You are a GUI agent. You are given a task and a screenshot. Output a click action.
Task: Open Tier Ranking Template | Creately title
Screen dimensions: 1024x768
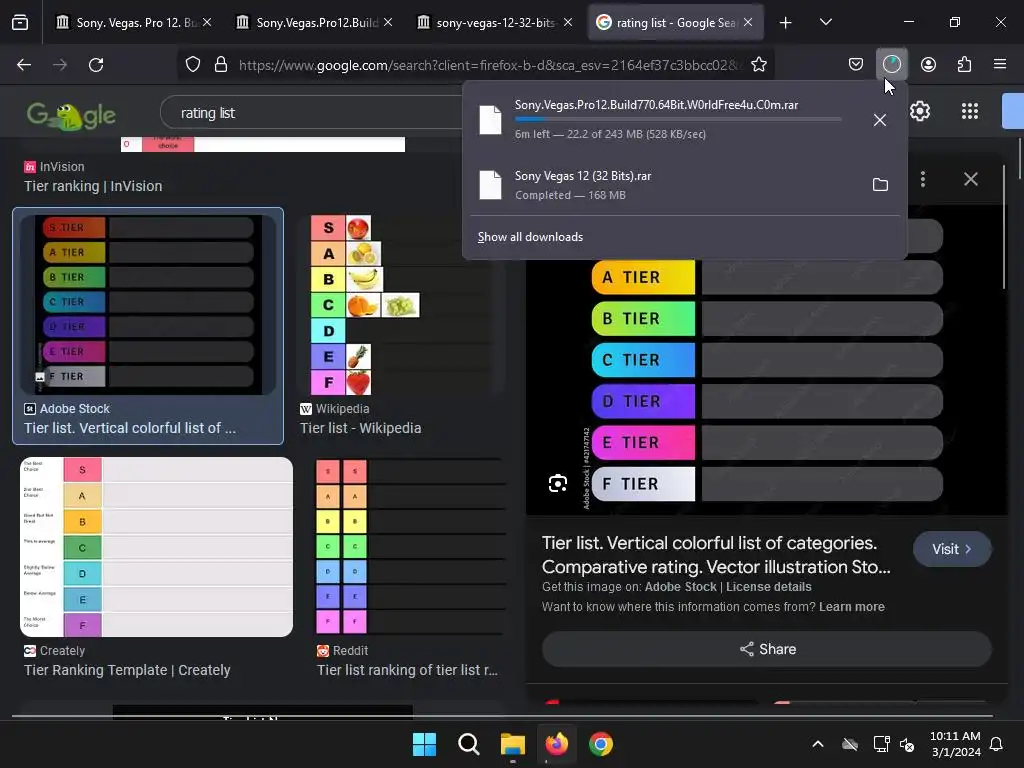(127, 670)
